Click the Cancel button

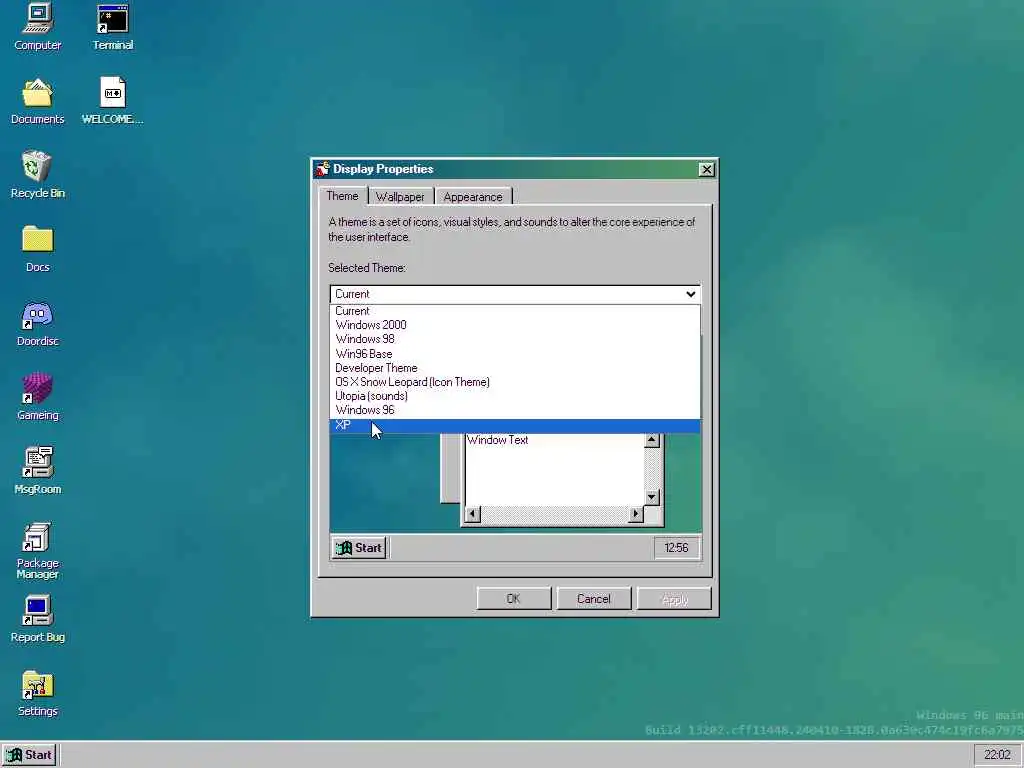(594, 599)
